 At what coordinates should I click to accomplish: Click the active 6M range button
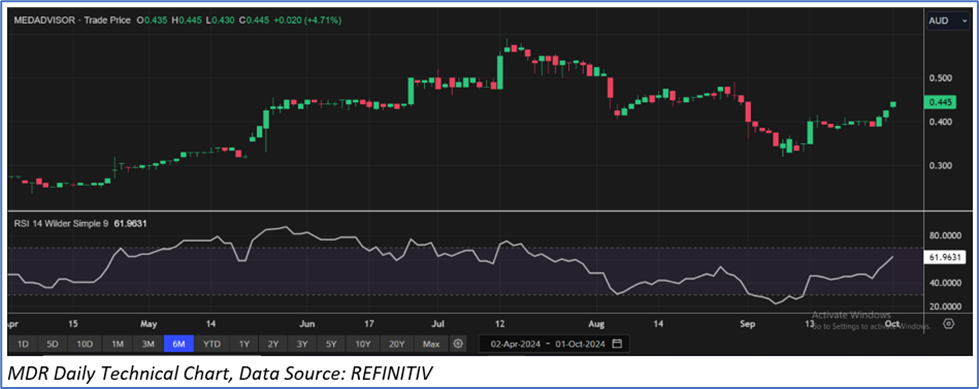pos(179,343)
